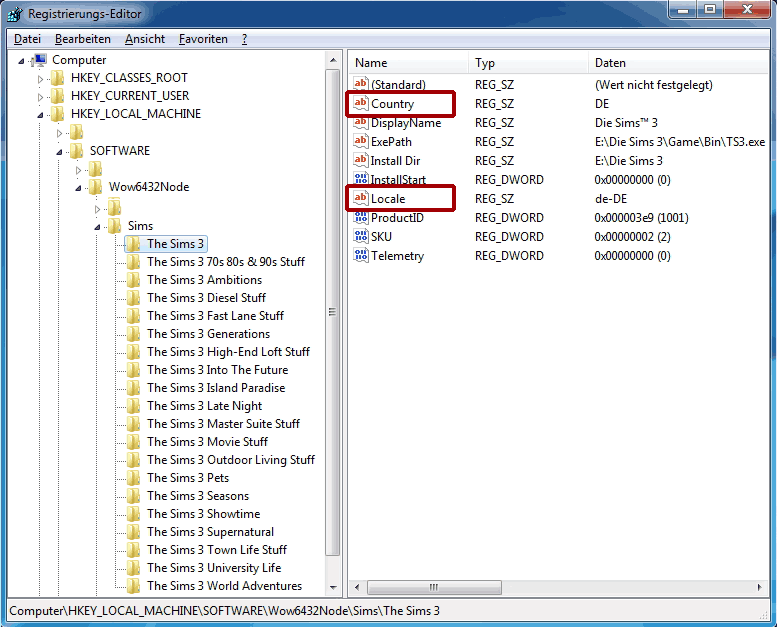Click folder icon of The Sims 3 Generations

(x=133, y=334)
